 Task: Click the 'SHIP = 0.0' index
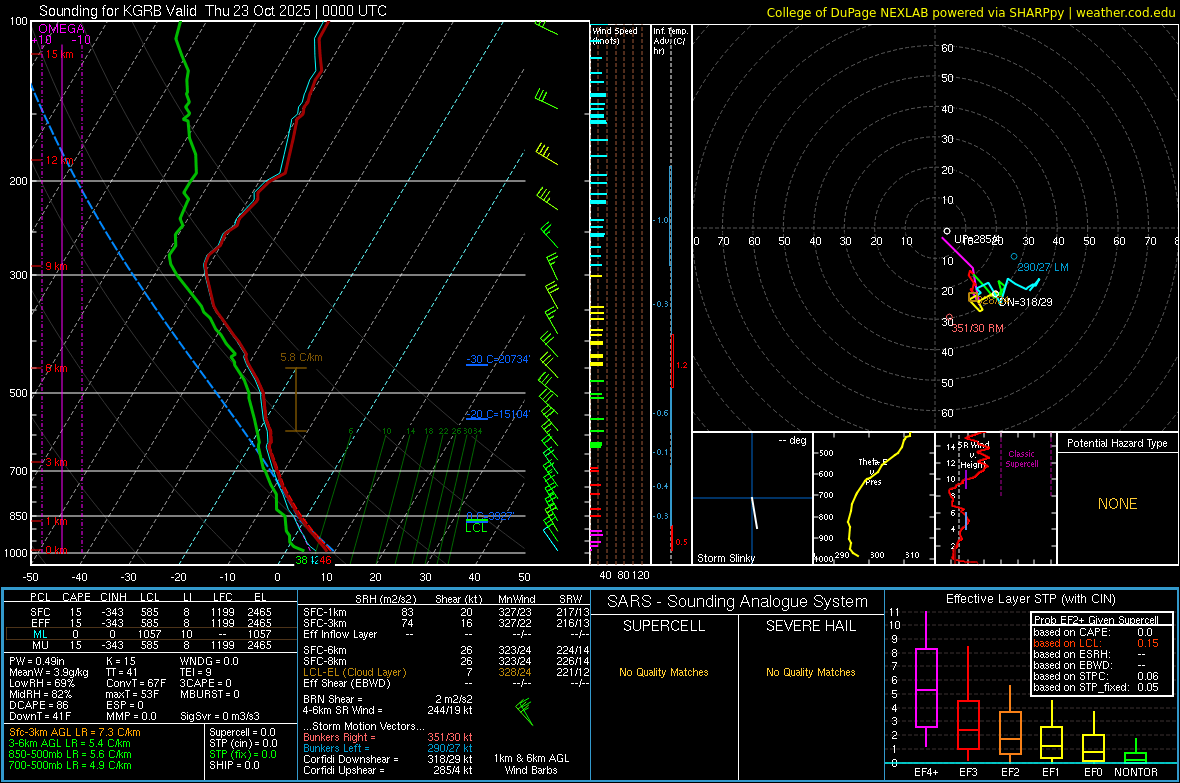click(234, 765)
